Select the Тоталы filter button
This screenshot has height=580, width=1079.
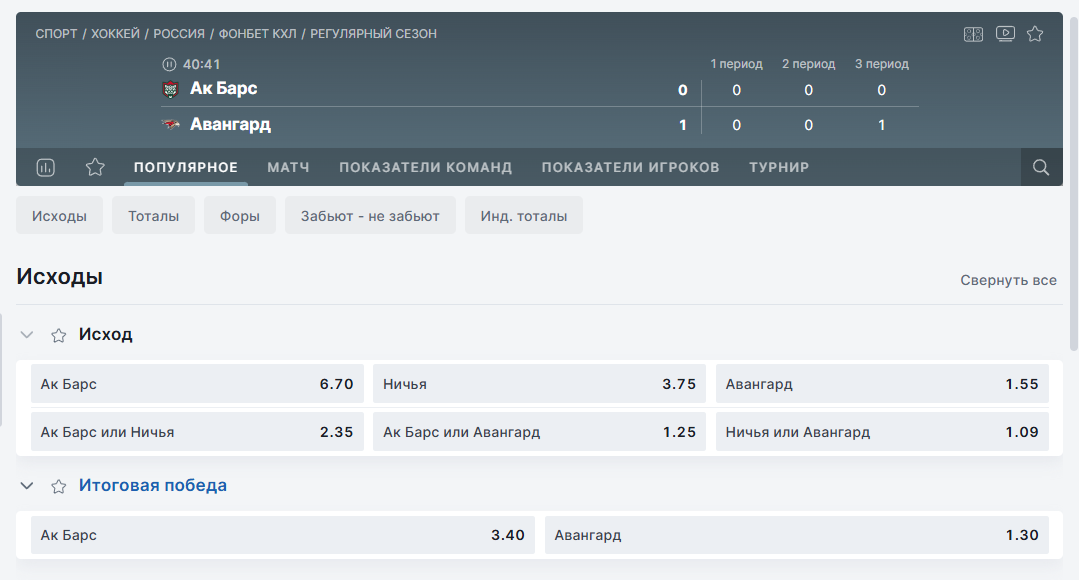153,216
